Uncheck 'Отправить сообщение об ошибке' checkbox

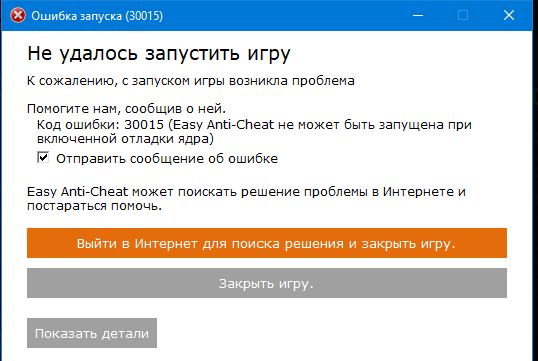tap(43, 158)
